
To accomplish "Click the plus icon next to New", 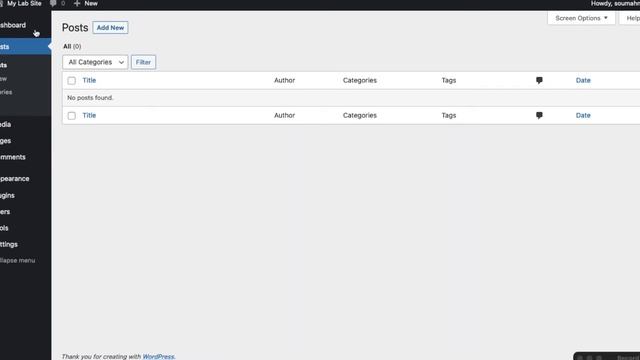I will pos(77,3).
